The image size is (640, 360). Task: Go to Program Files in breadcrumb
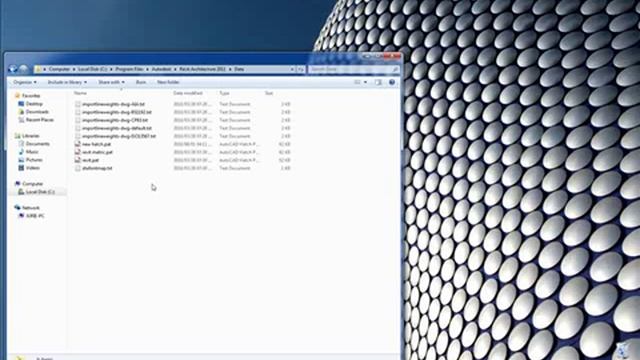129,69
